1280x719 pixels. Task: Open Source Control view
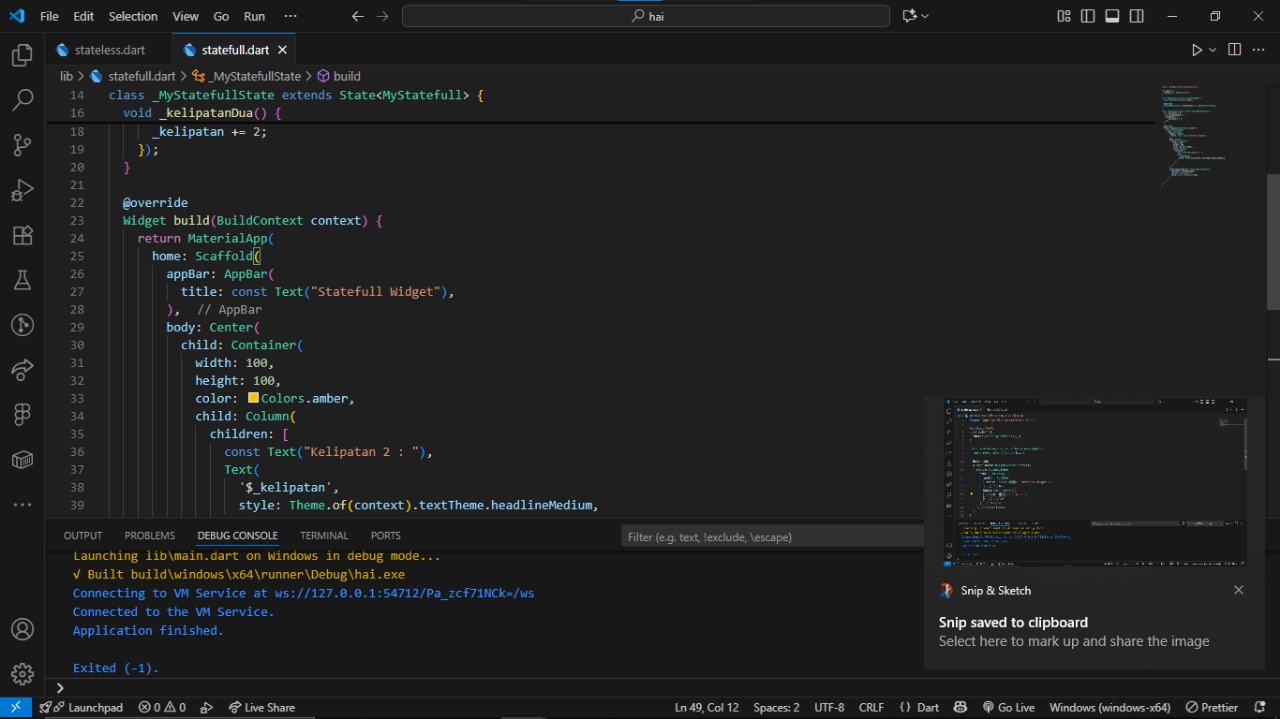(22, 145)
